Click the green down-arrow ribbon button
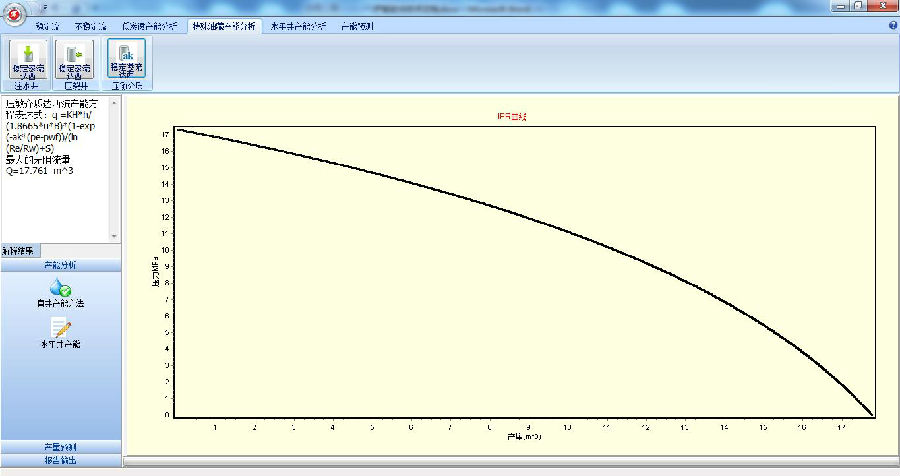The height and width of the screenshot is (476, 900). (x=28, y=60)
